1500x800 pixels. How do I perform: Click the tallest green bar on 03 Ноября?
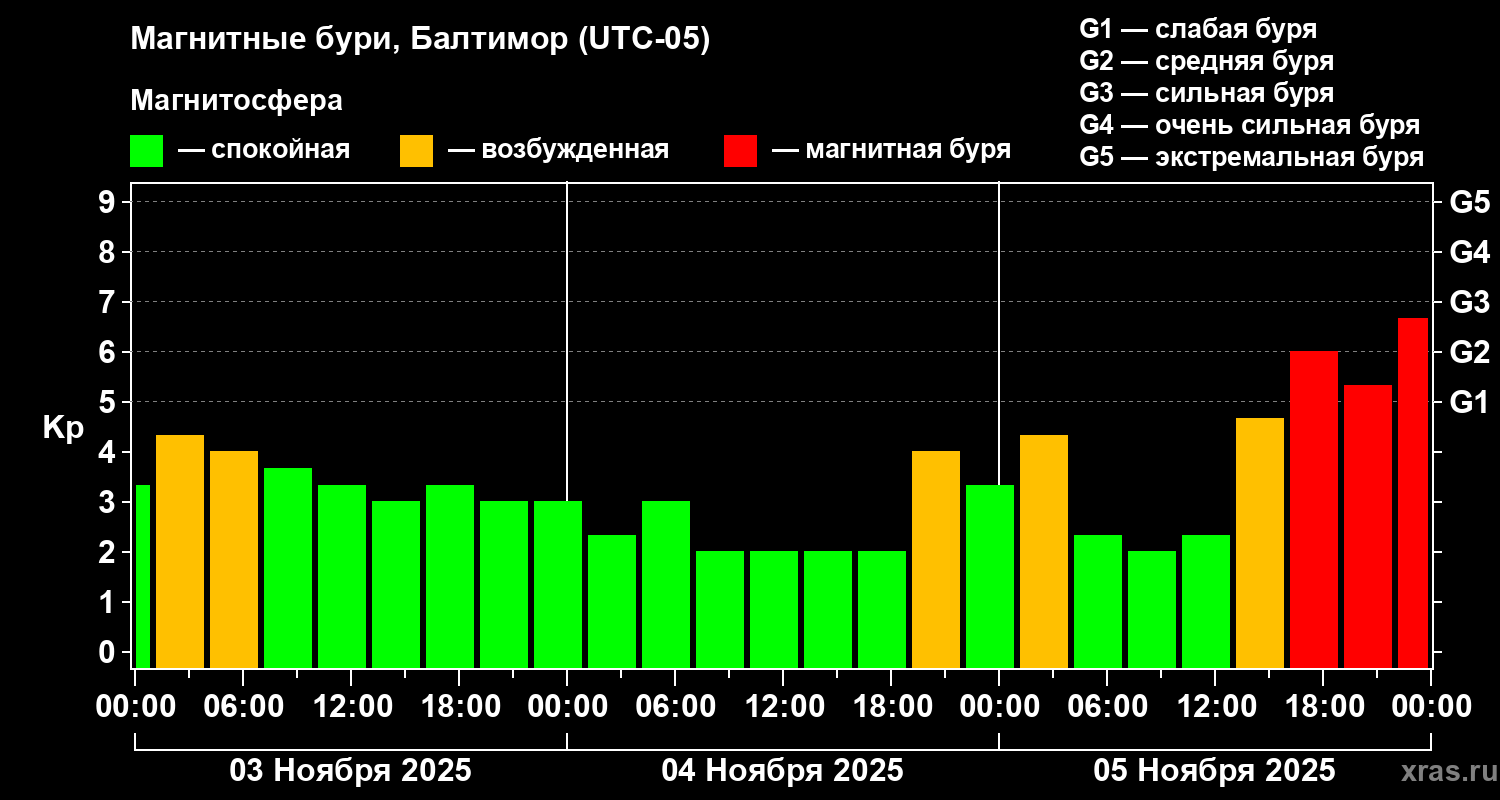tap(288, 568)
